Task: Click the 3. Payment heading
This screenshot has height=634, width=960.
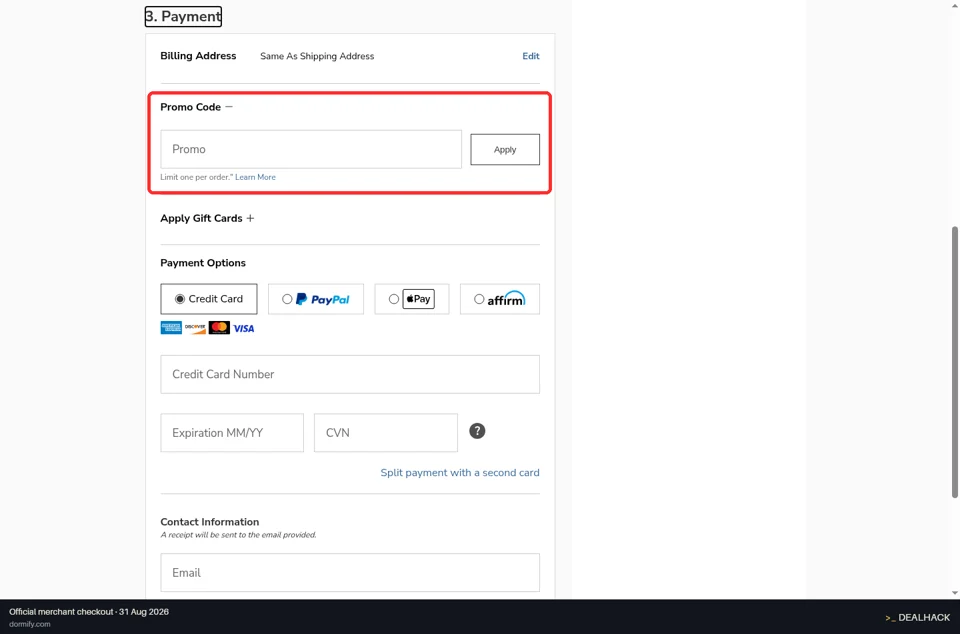Action: pyautogui.click(x=183, y=17)
